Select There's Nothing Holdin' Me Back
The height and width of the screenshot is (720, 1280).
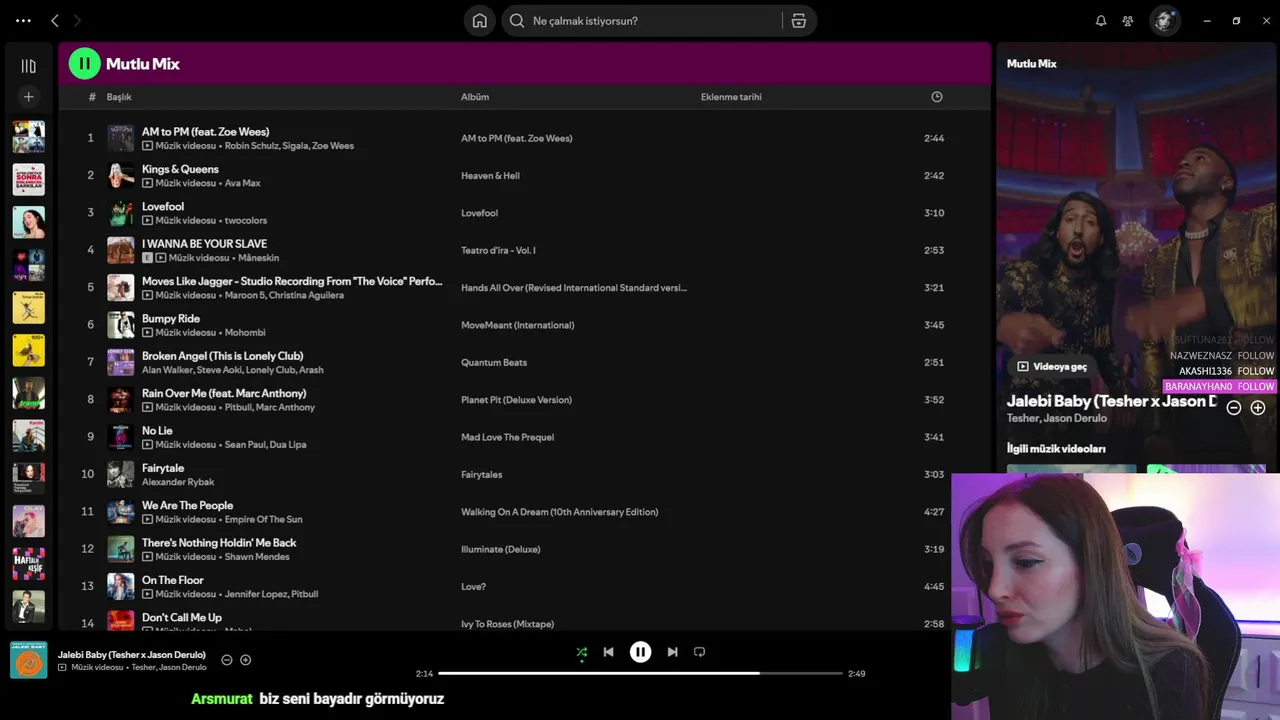tap(219, 543)
